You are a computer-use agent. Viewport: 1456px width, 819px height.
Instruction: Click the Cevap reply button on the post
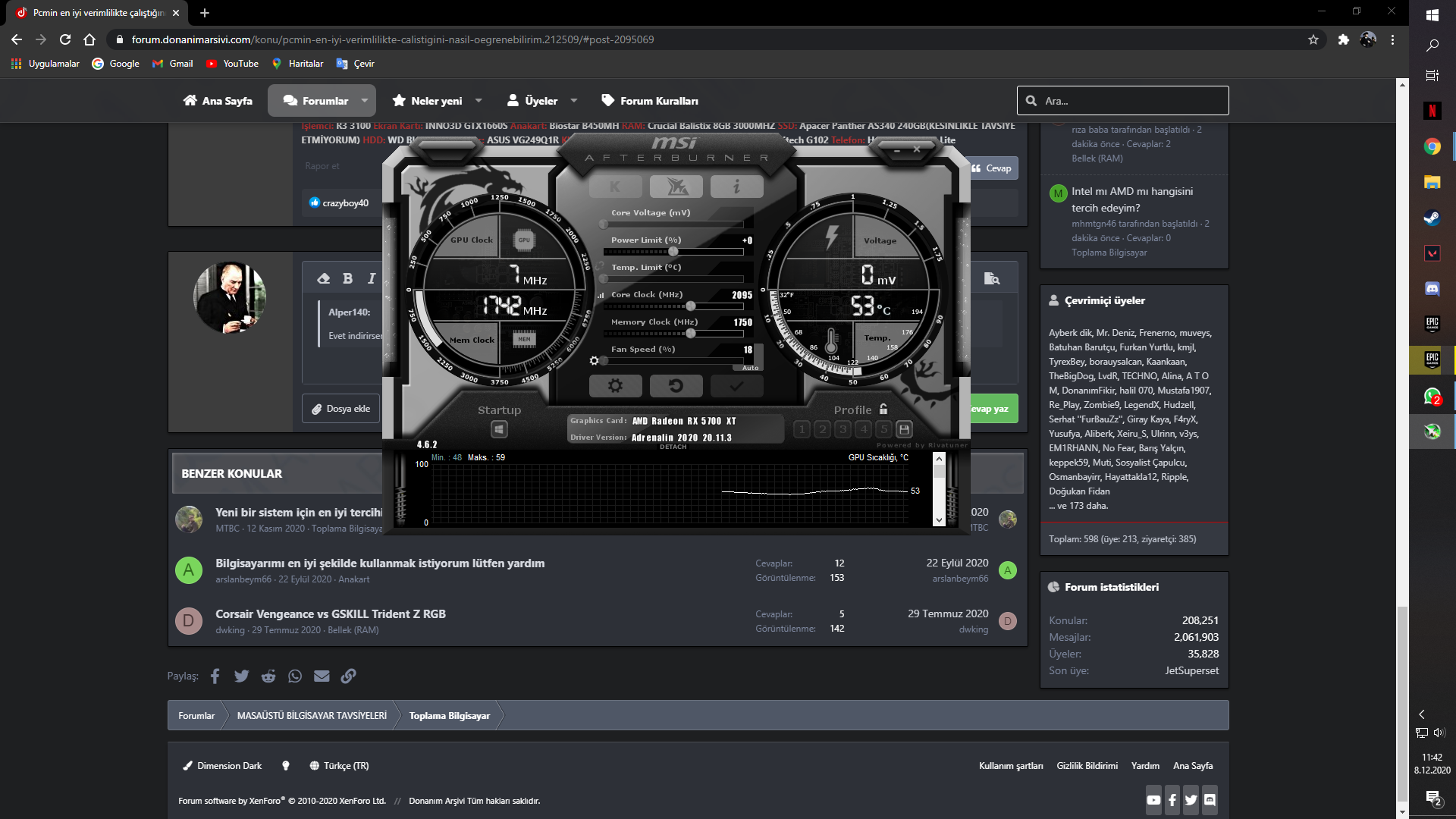pos(992,168)
